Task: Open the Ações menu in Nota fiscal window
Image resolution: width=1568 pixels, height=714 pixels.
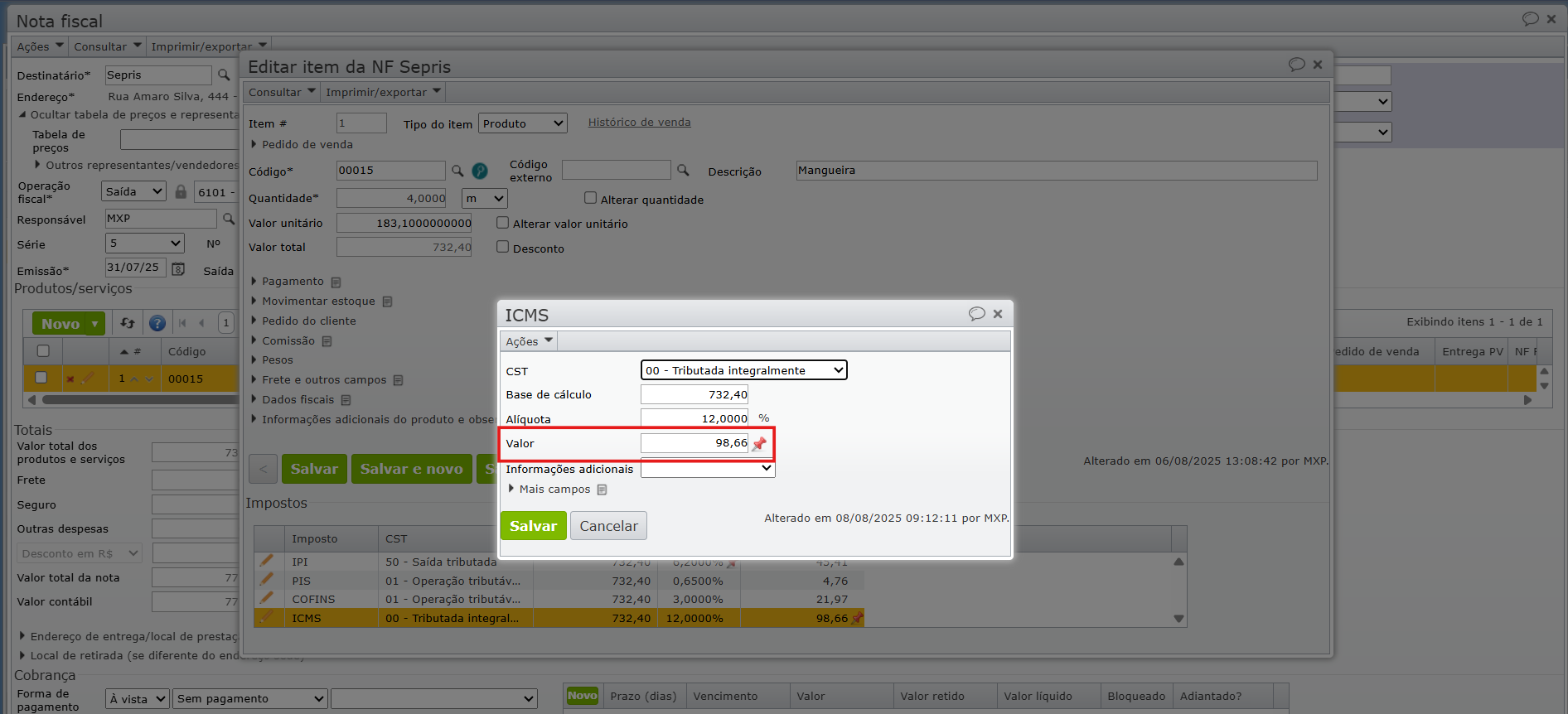Action: tap(40, 46)
